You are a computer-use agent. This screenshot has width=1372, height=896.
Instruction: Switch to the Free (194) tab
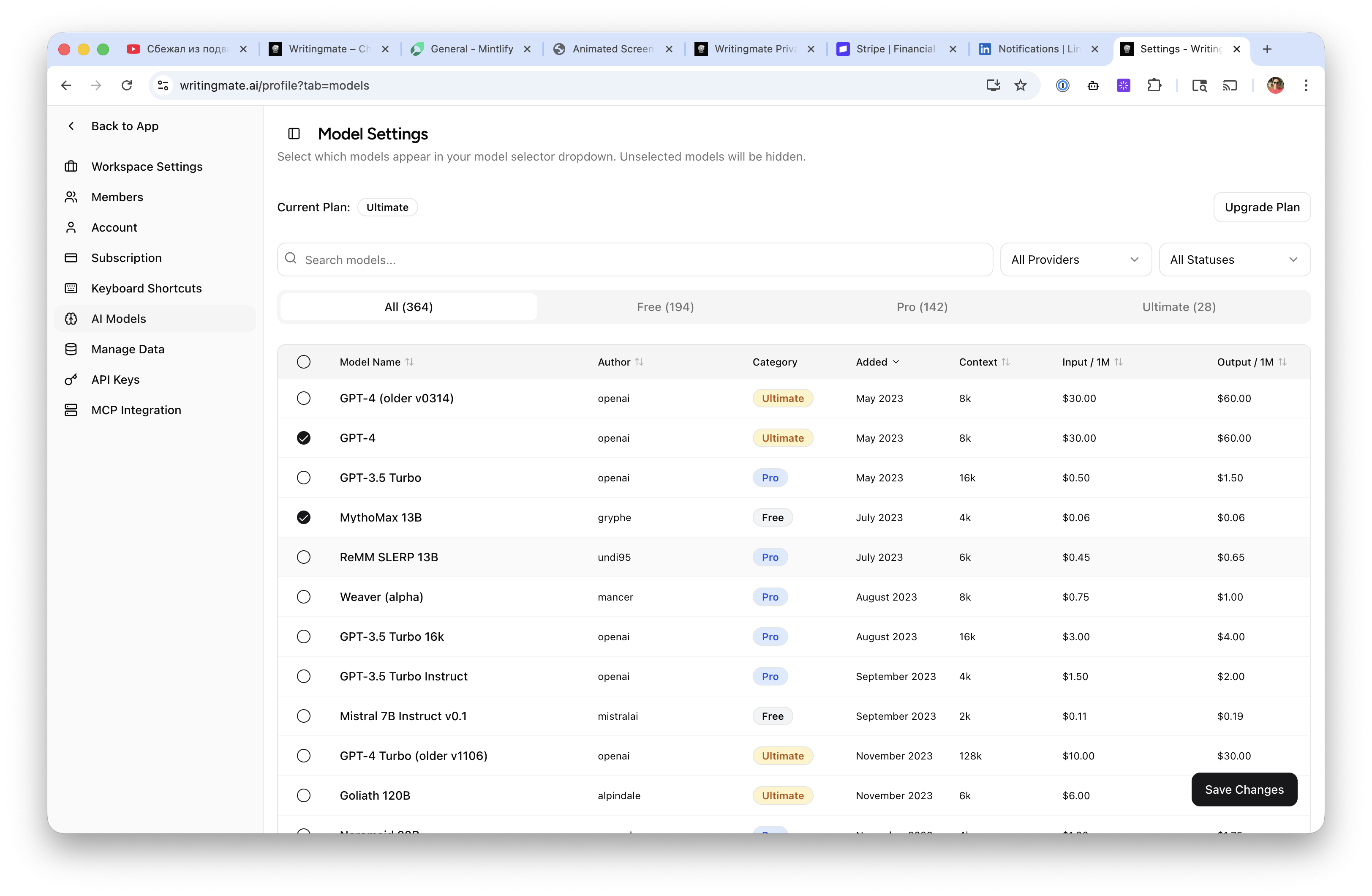665,307
